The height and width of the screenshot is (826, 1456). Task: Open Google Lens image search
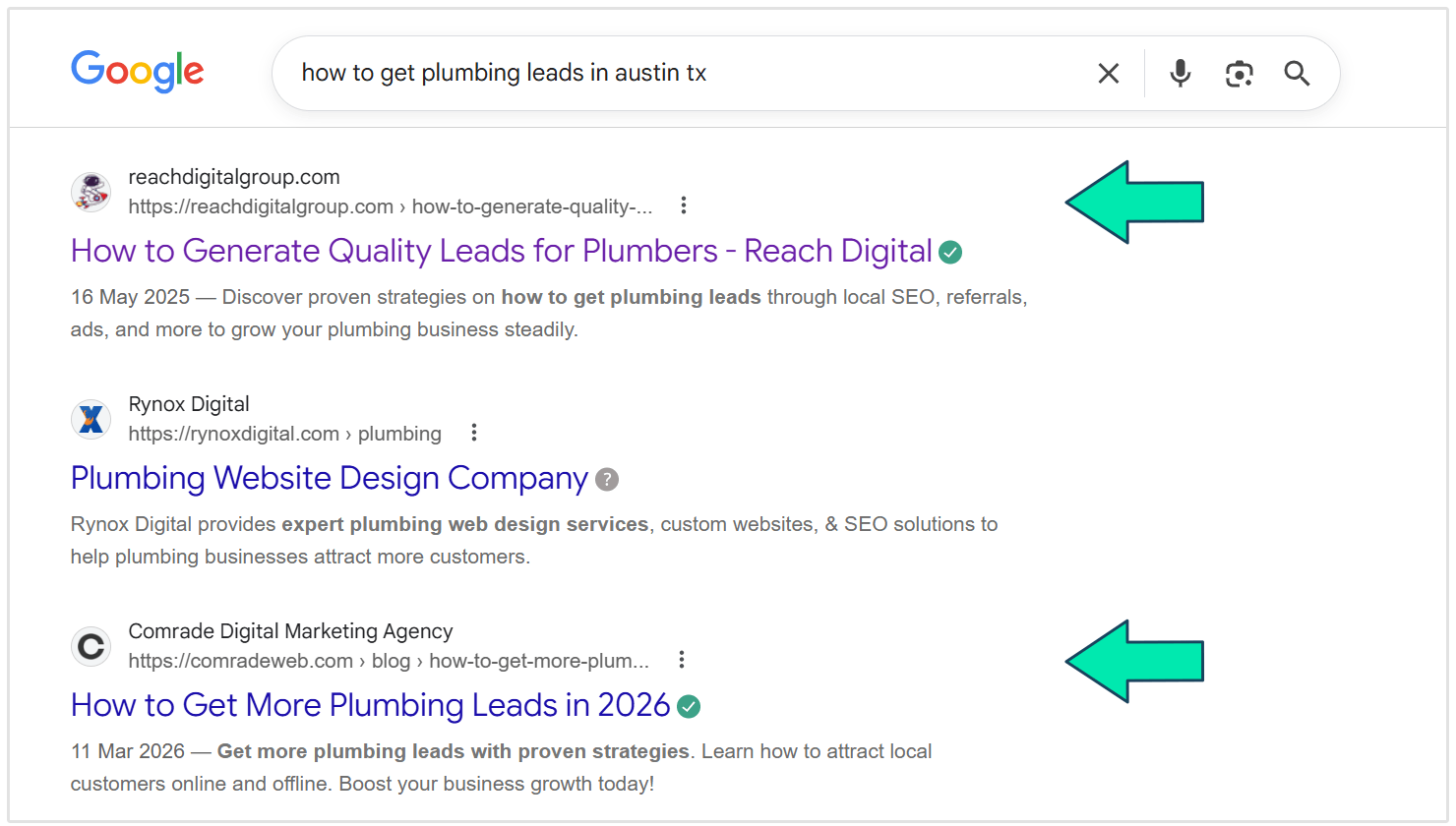1239,73
